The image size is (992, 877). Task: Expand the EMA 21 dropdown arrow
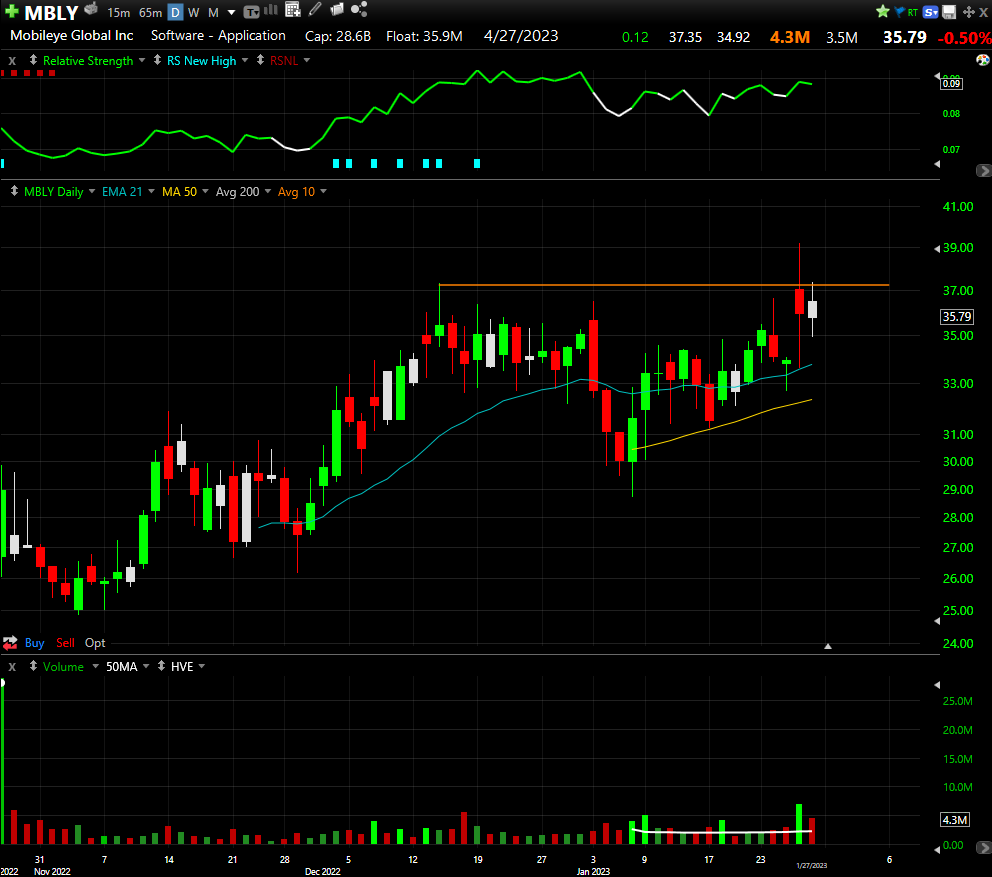151,191
